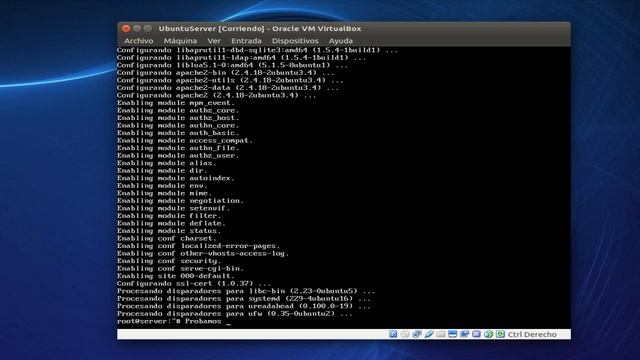Click the line 'Enabling conf security.'
640x360 pixels.
(169, 261)
